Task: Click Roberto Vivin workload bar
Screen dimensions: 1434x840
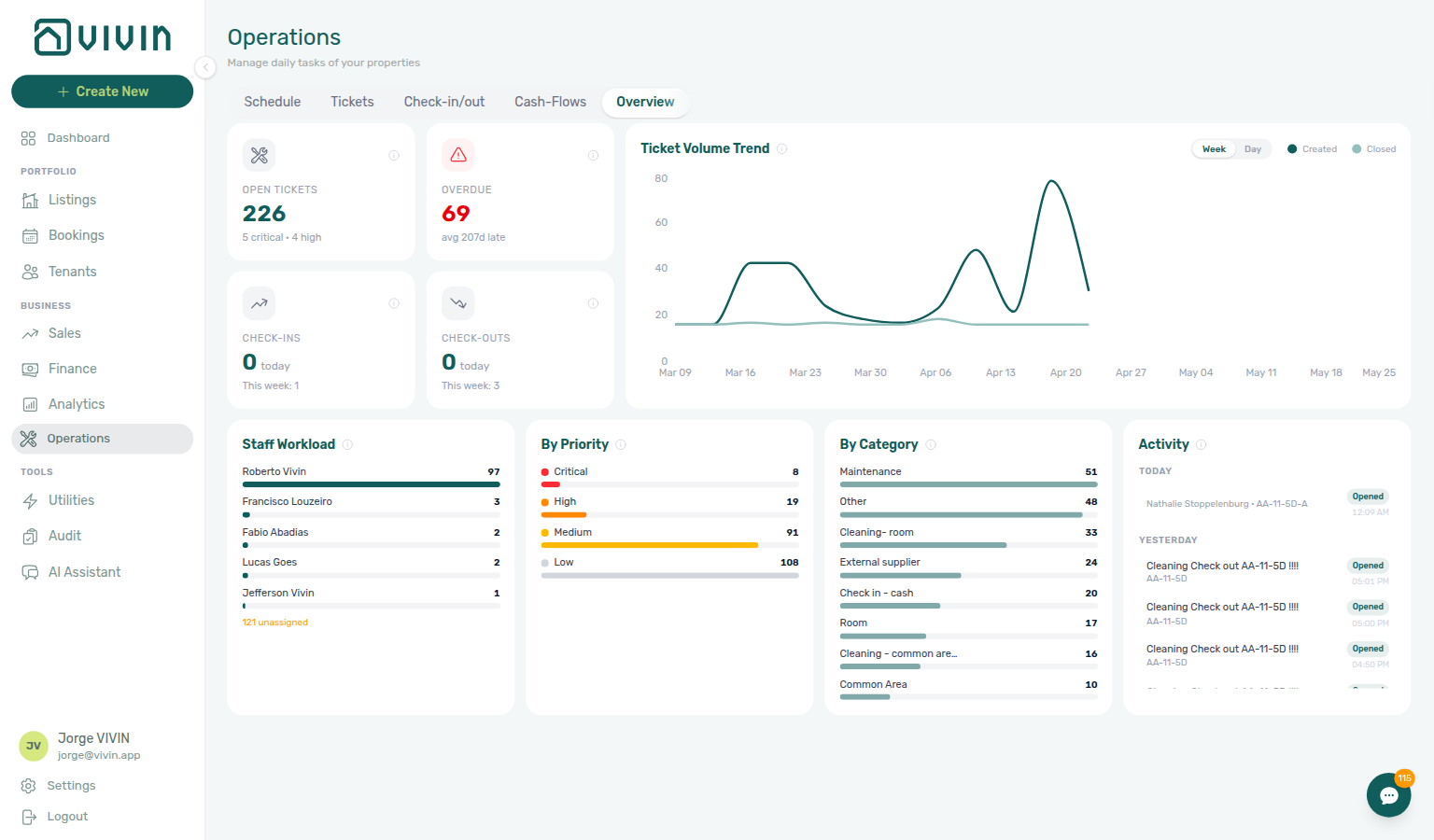Action: click(x=372, y=484)
